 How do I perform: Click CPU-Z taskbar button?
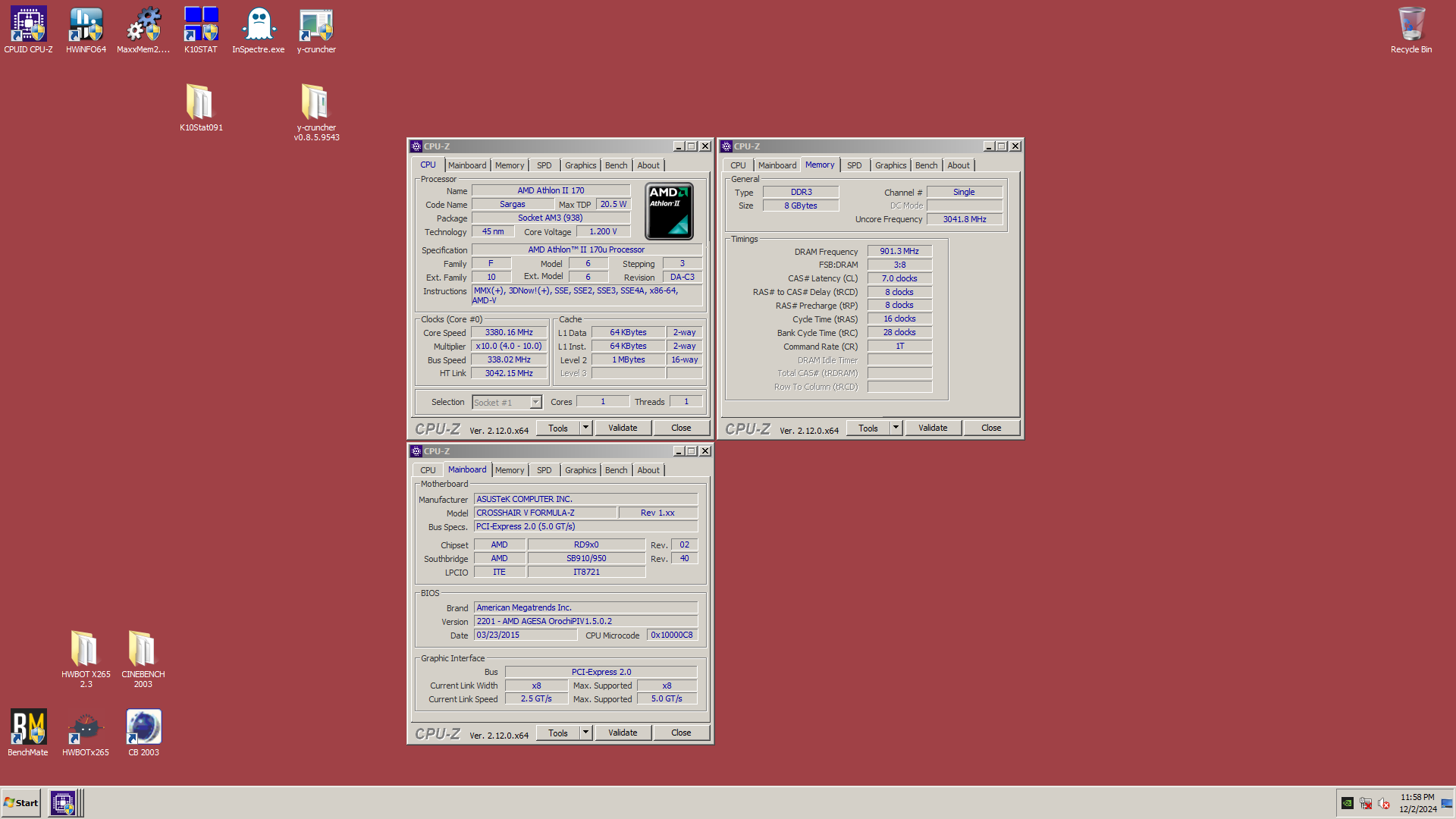tap(63, 803)
